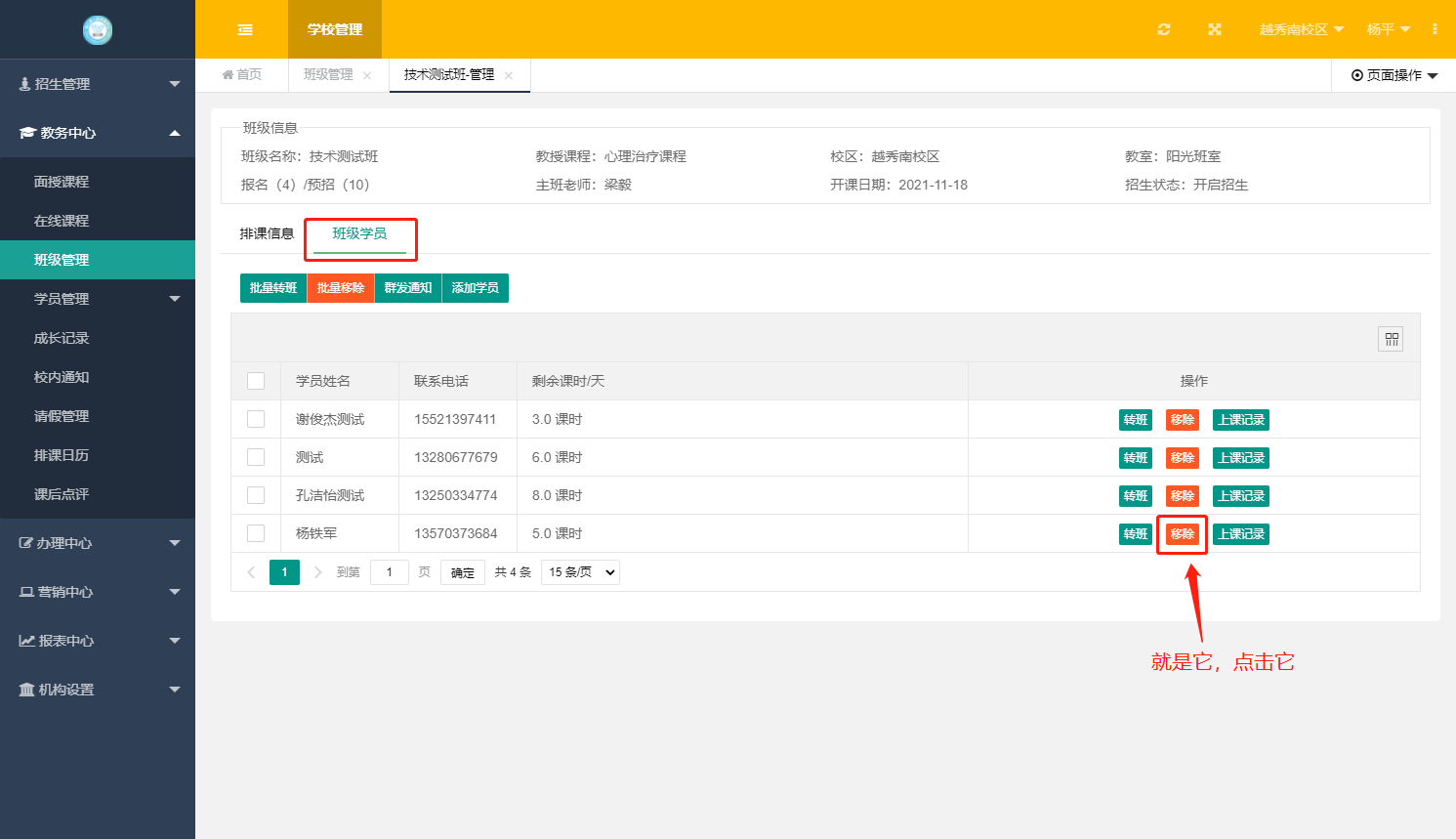Open the 15 条/页 page size dropdown
Image resolution: width=1456 pixels, height=839 pixels.
coord(580,572)
